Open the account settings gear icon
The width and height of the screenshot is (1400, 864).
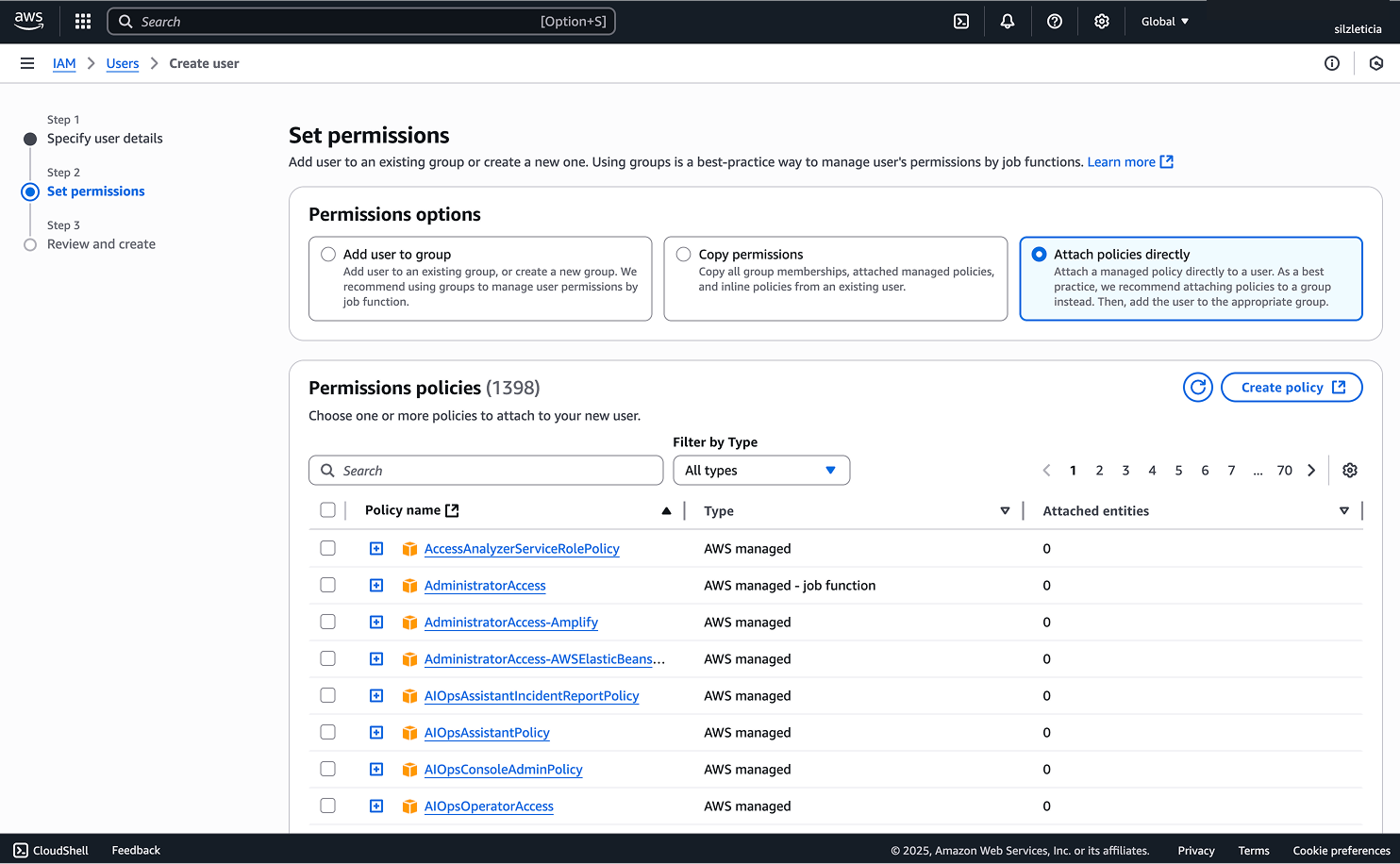coord(1101,21)
